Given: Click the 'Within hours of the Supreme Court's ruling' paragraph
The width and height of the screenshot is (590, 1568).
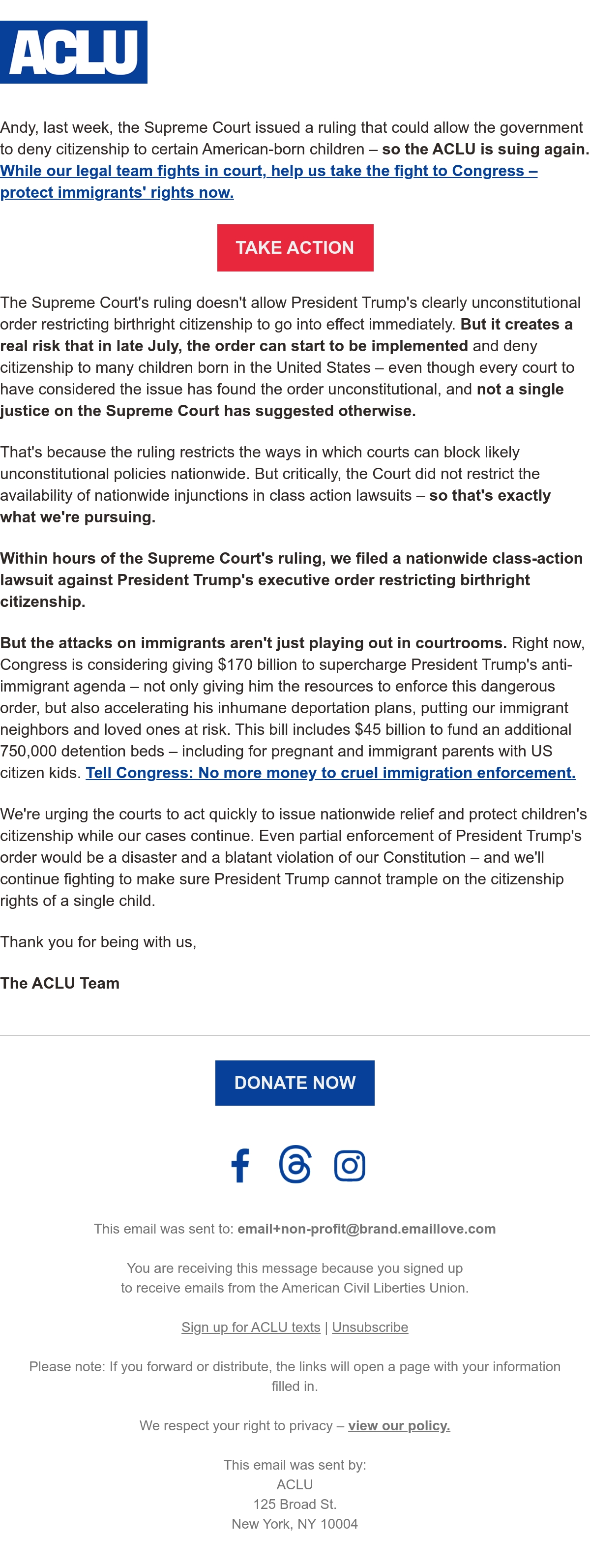Looking at the screenshot, I should (292, 579).
